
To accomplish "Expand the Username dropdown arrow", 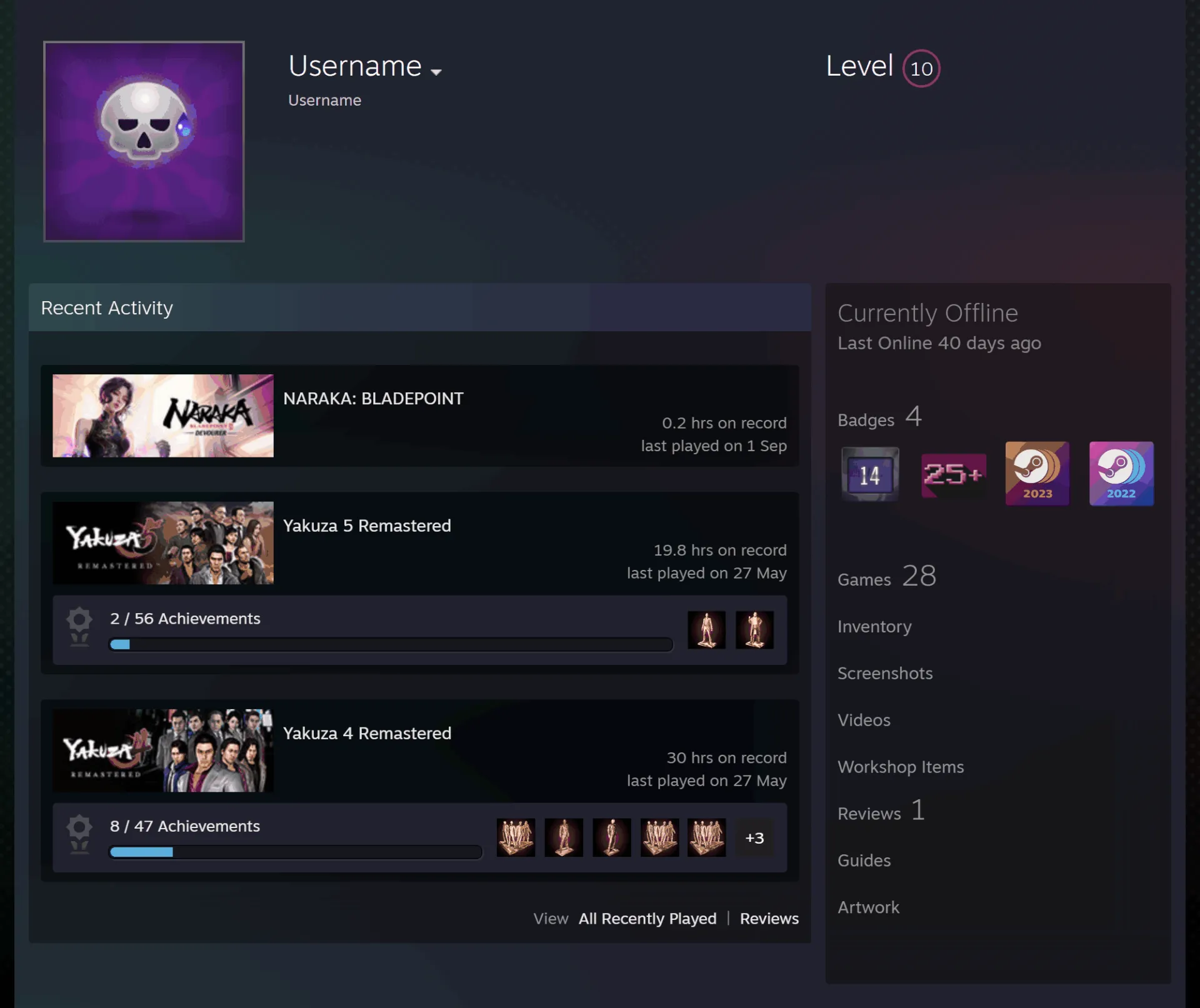I will pyautogui.click(x=436, y=72).
